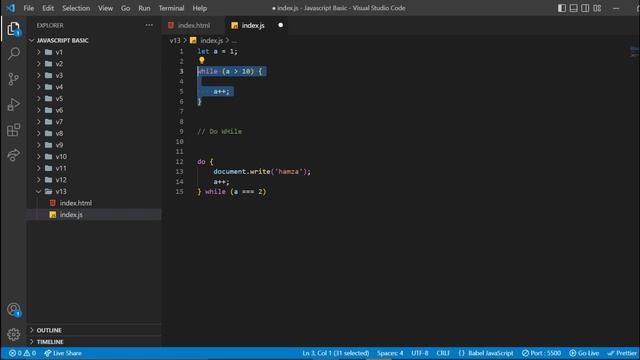The image size is (640, 360).
Task: Click Go Live server button
Action: point(584,353)
